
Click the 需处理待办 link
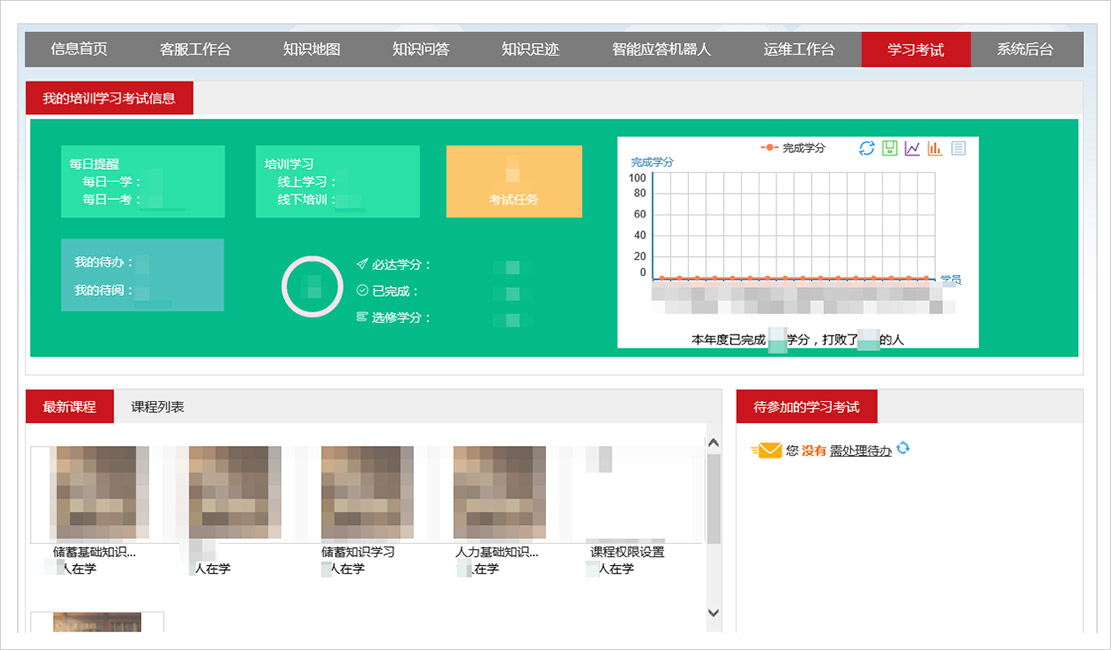(x=860, y=451)
